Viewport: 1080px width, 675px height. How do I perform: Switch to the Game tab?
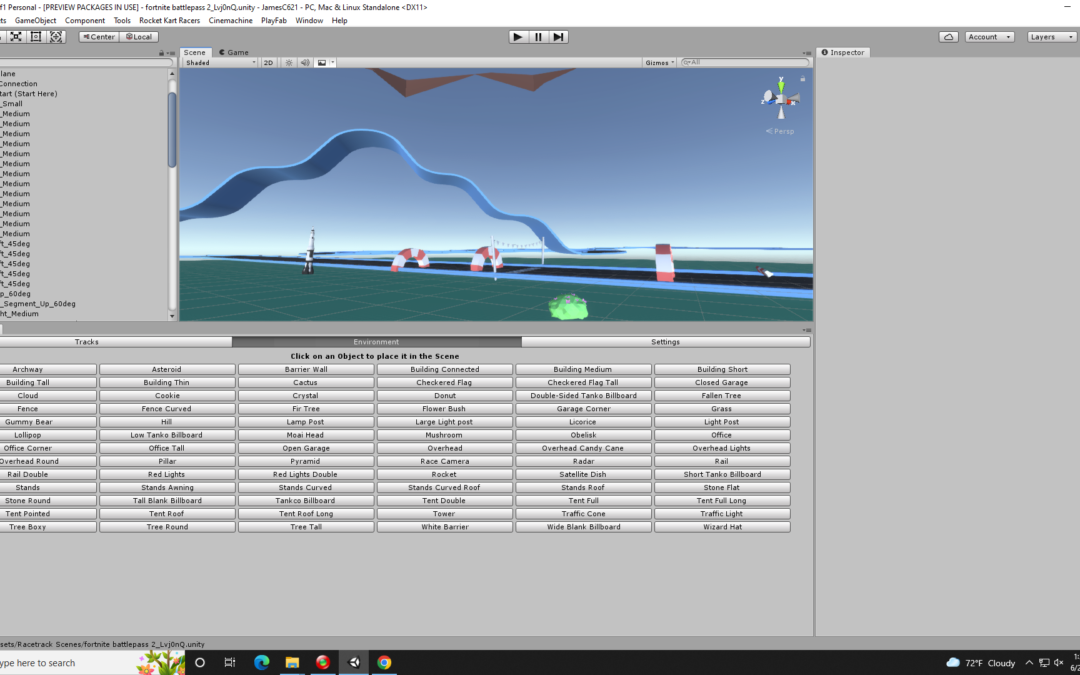tap(234, 52)
